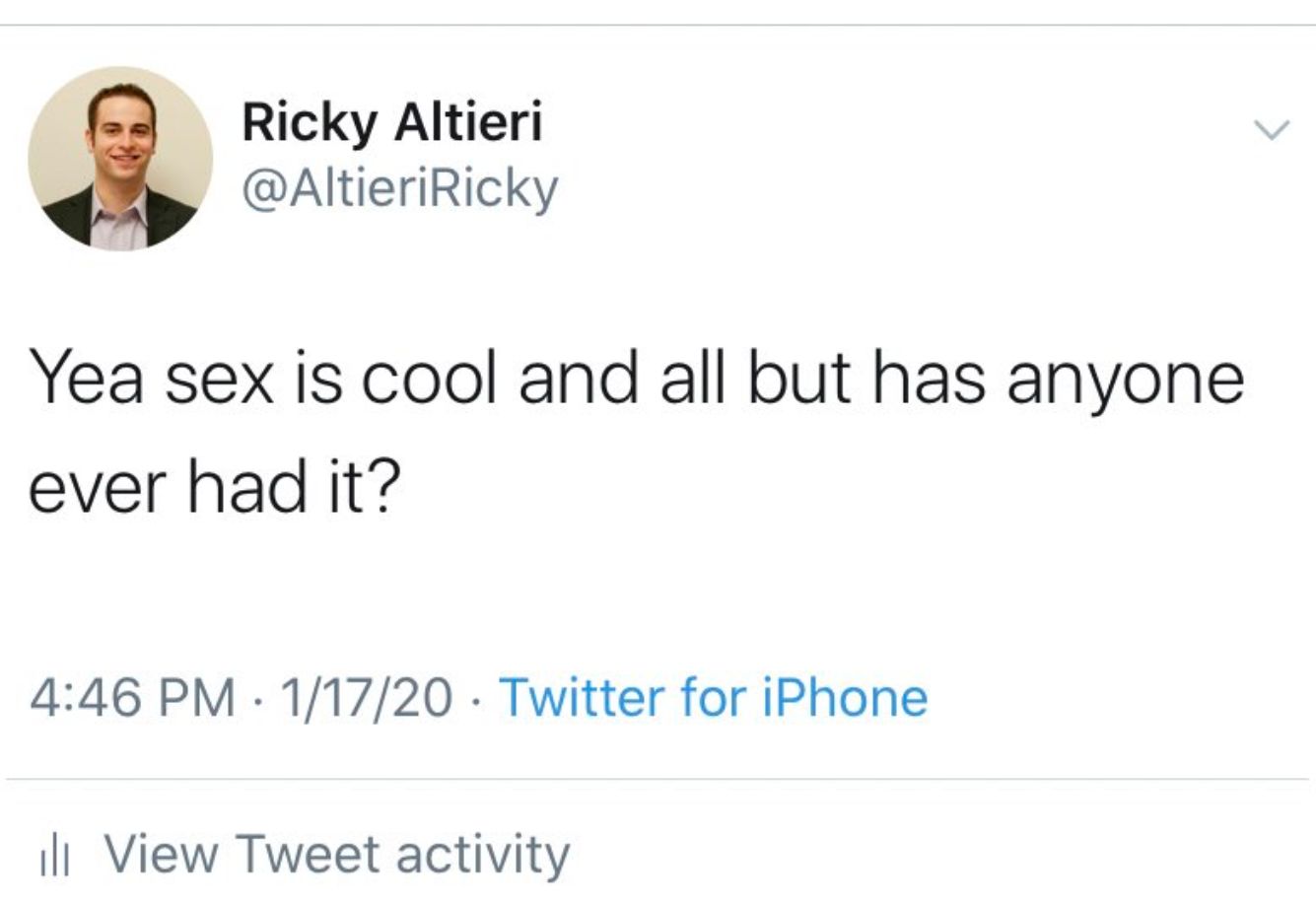Screen dimensions: 1316x905
Task: Open the Twitter for iPhone link
Action: (715, 698)
